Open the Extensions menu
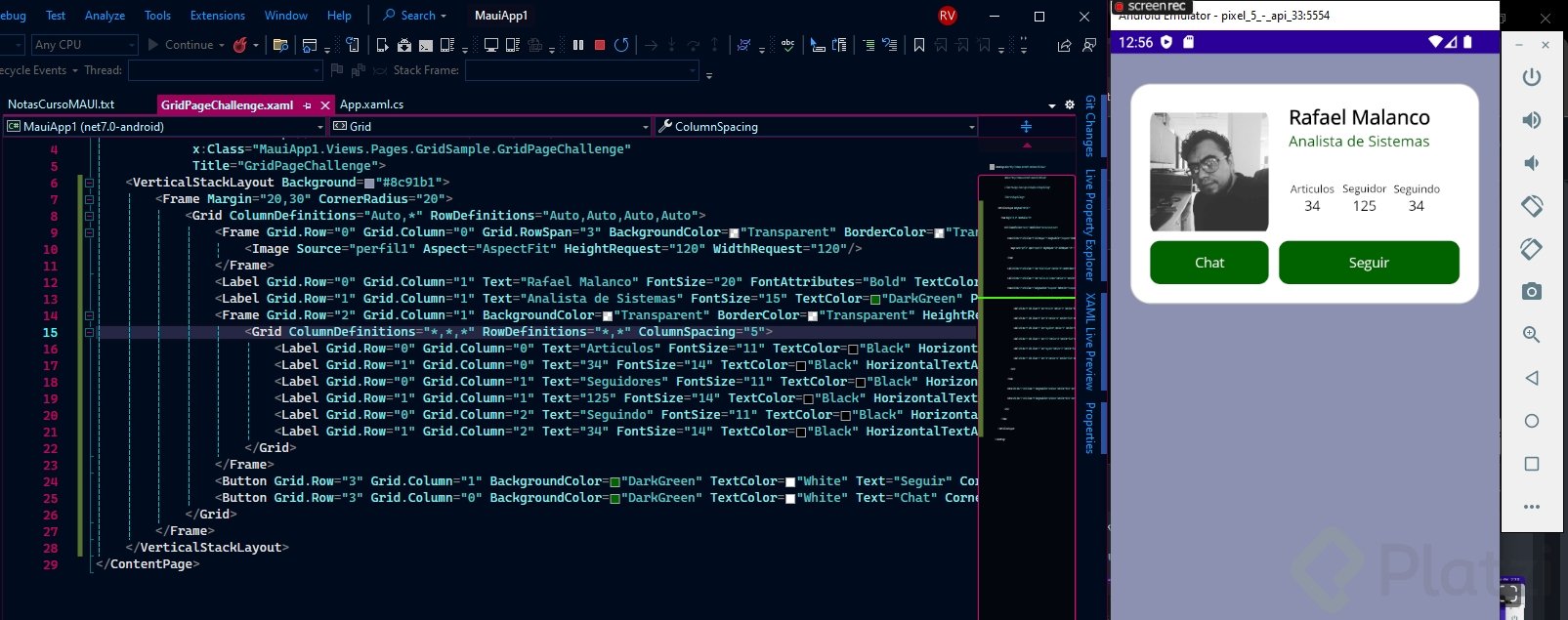The height and width of the screenshot is (620, 1568). (217, 16)
